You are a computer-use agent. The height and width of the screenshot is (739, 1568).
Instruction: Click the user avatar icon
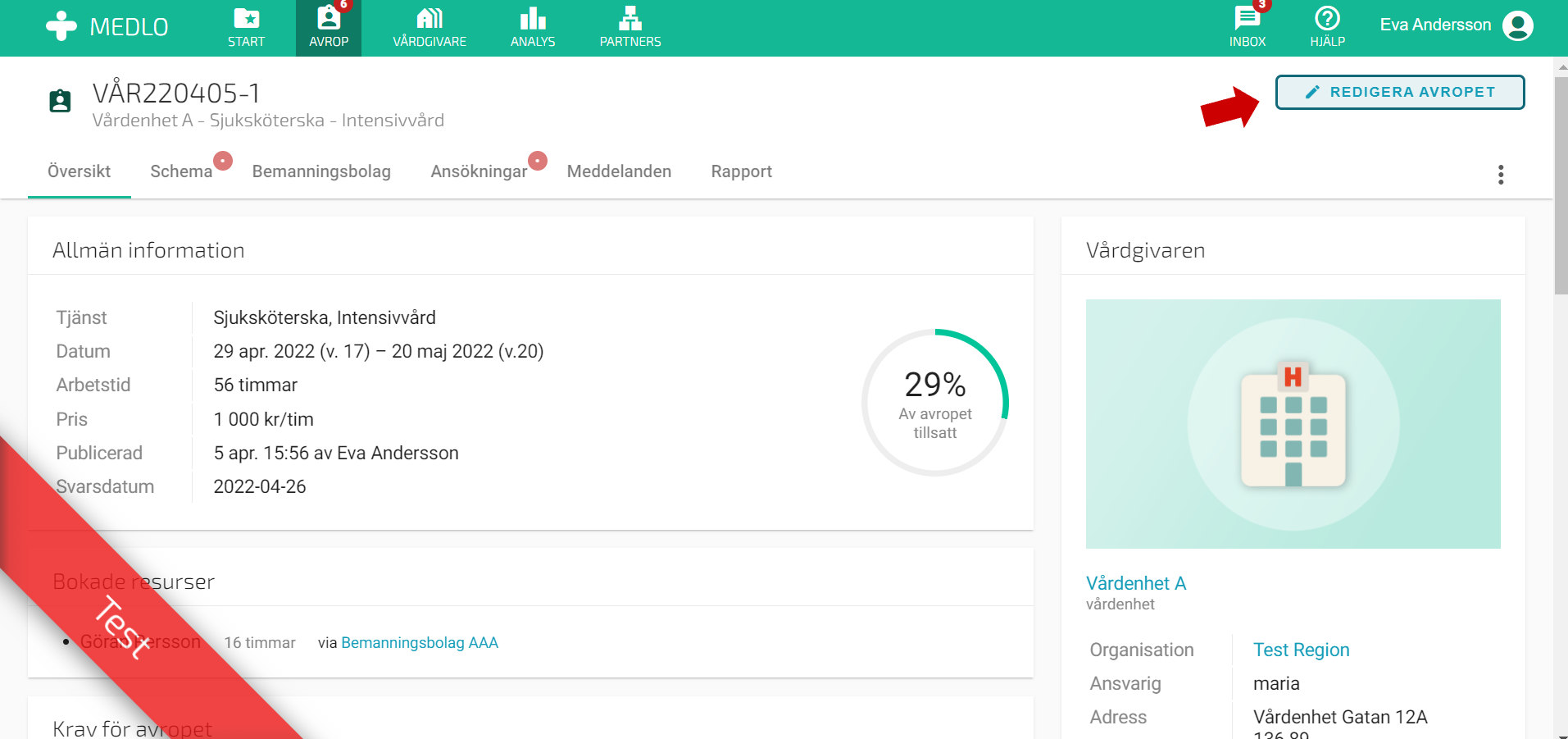[1517, 25]
